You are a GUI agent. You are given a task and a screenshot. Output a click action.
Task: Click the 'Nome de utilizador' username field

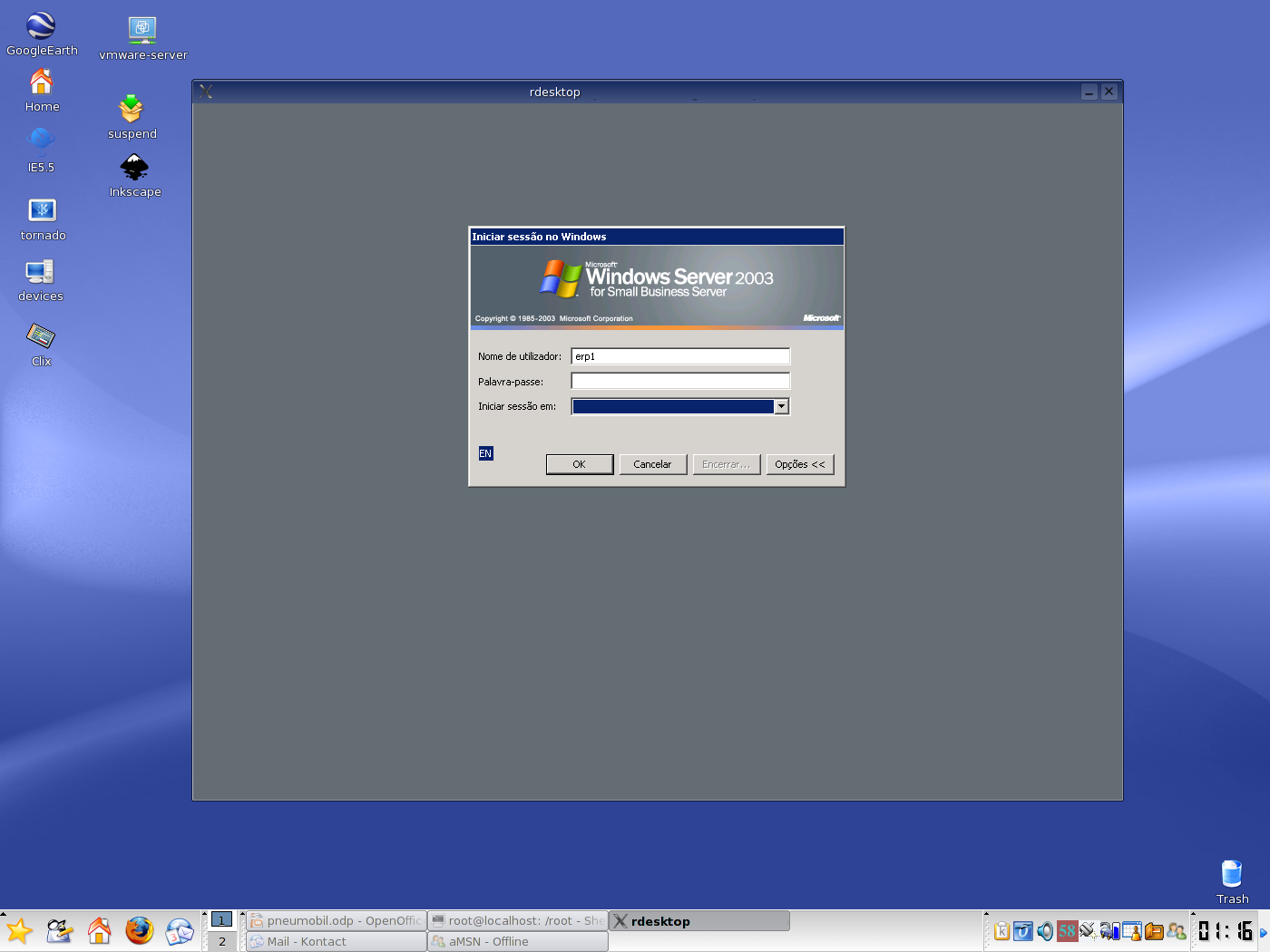click(x=680, y=356)
